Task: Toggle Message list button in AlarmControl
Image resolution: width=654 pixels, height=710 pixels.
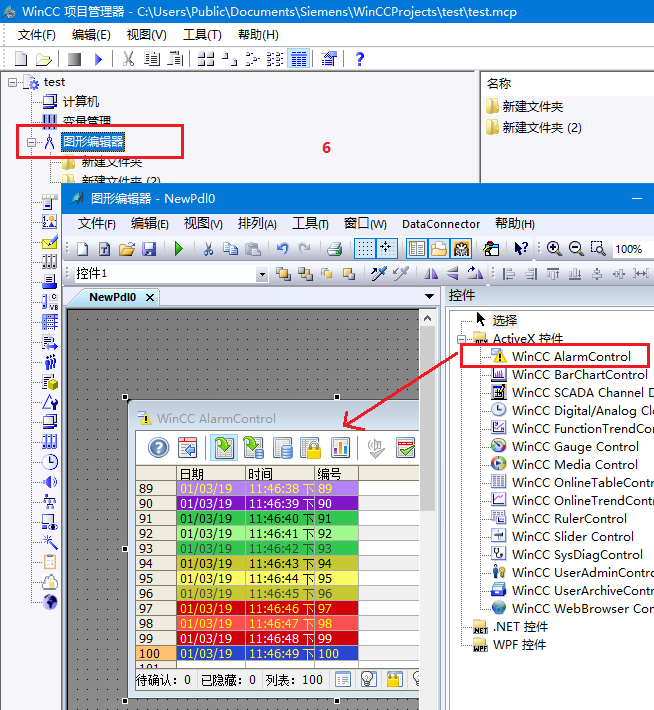Action: (x=224, y=448)
